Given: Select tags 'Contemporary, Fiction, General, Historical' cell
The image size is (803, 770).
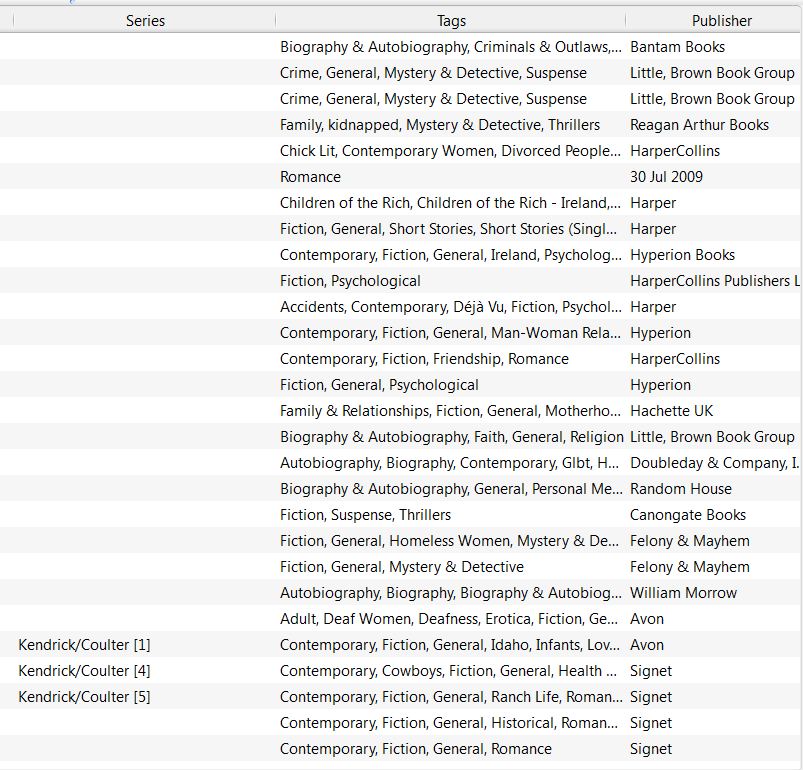Looking at the screenshot, I should [x=449, y=723].
